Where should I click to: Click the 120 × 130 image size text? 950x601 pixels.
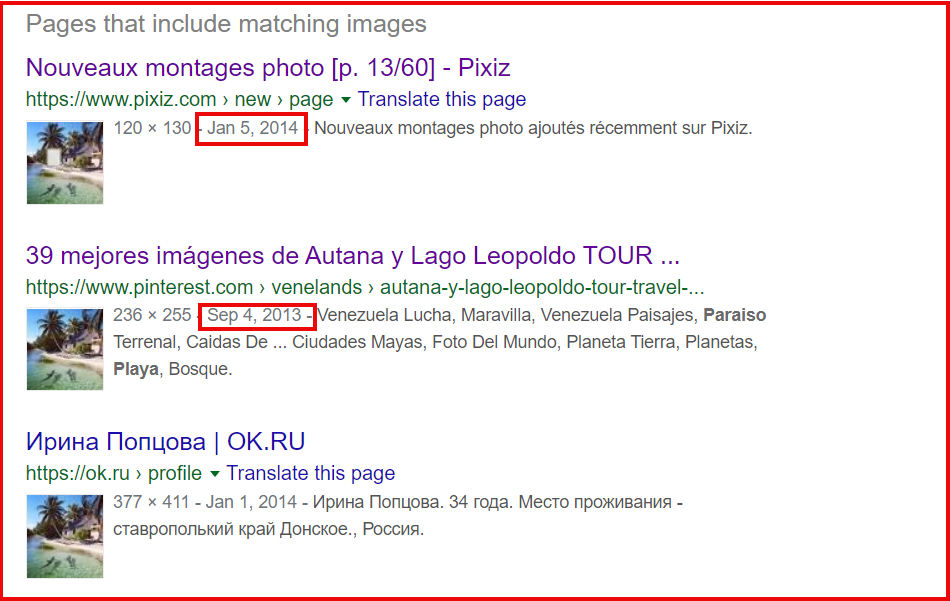[151, 128]
